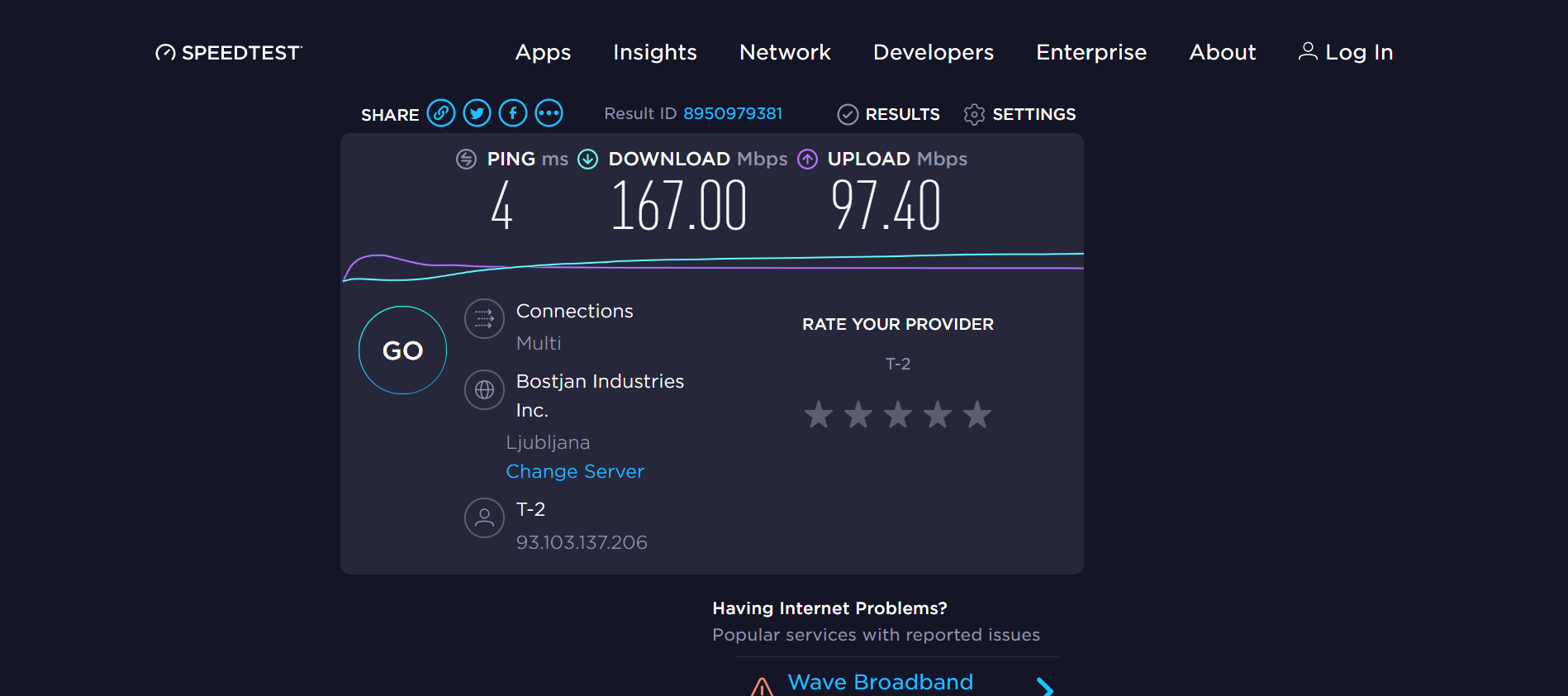Rate provider five stars
Viewport: 1568px width, 696px height.
point(977,414)
